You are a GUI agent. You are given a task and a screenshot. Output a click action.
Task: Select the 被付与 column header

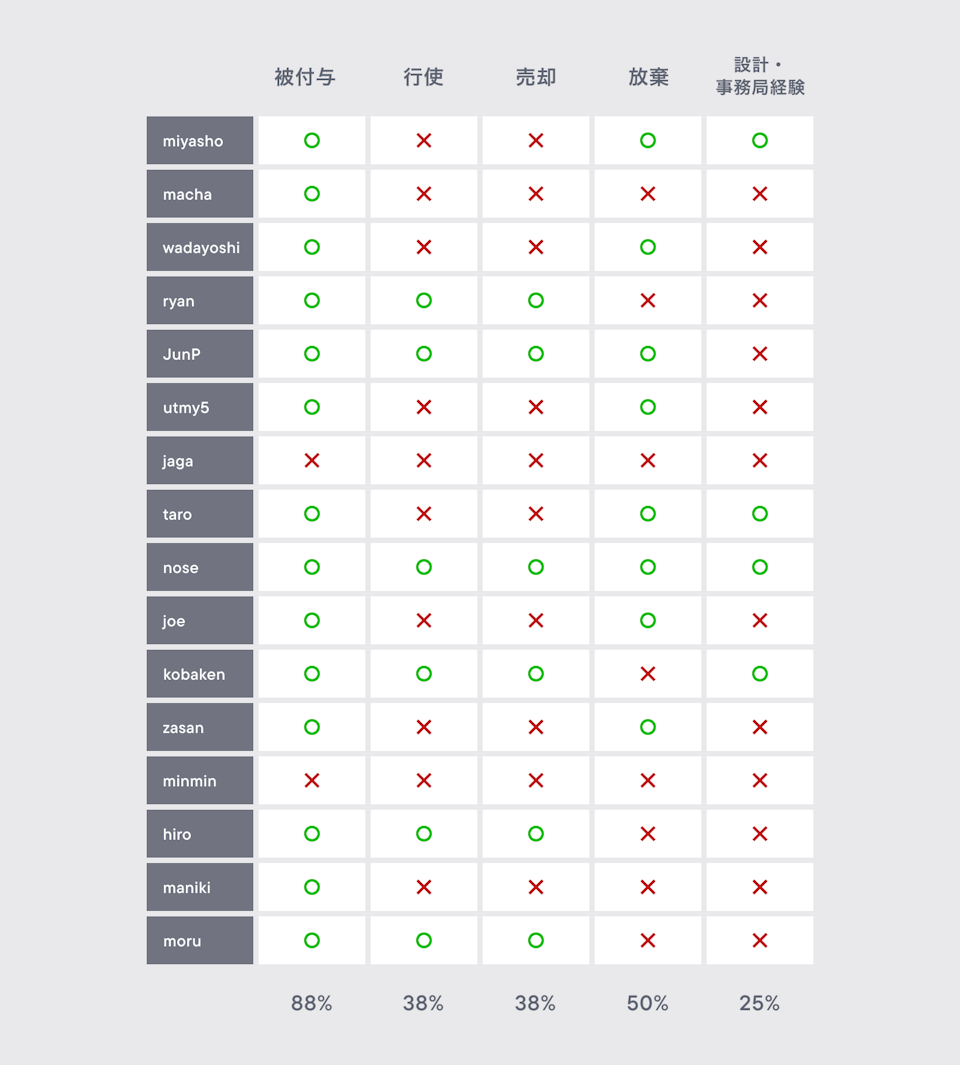click(x=305, y=78)
